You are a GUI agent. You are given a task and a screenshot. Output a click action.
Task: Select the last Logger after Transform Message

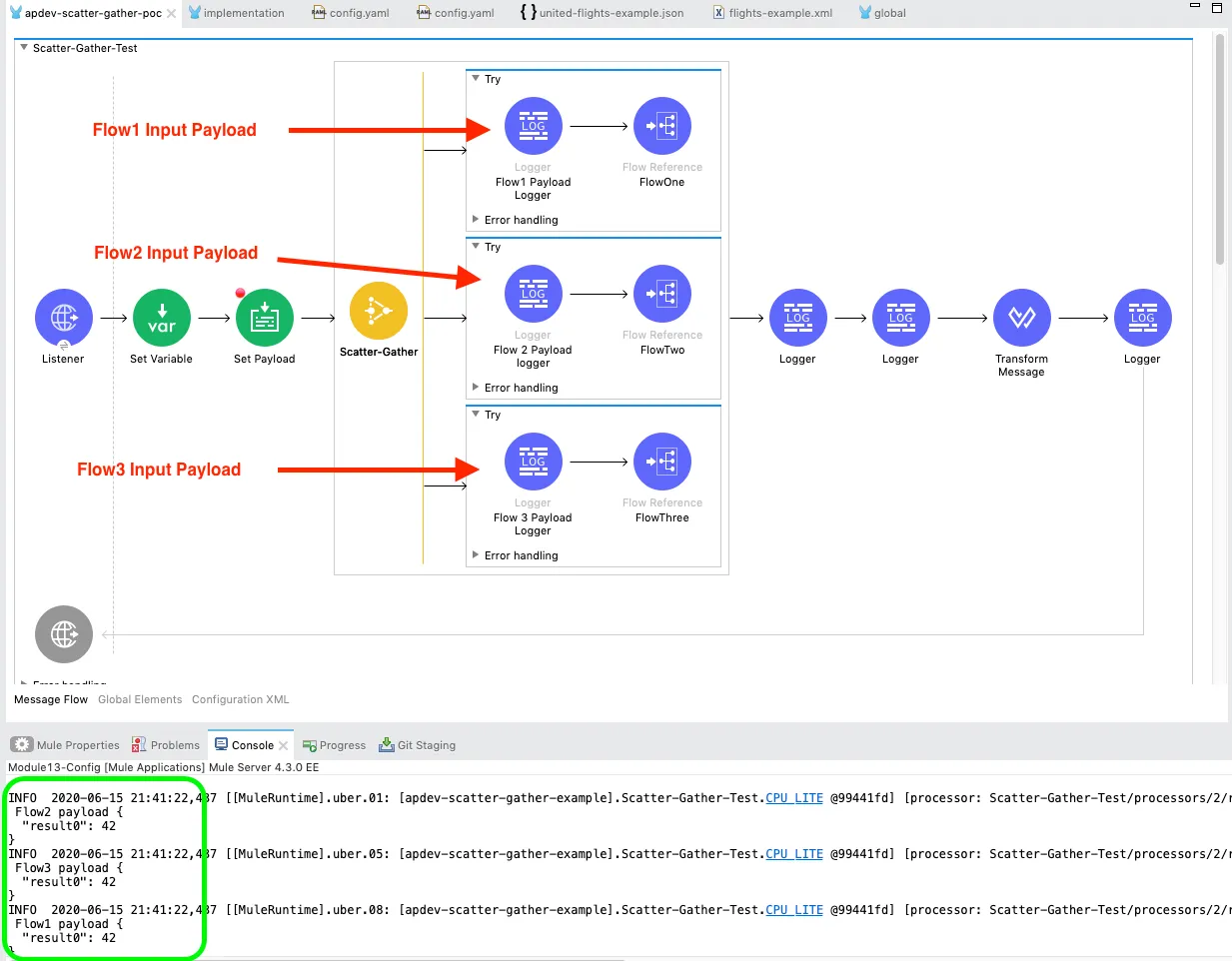point(1143,318)
